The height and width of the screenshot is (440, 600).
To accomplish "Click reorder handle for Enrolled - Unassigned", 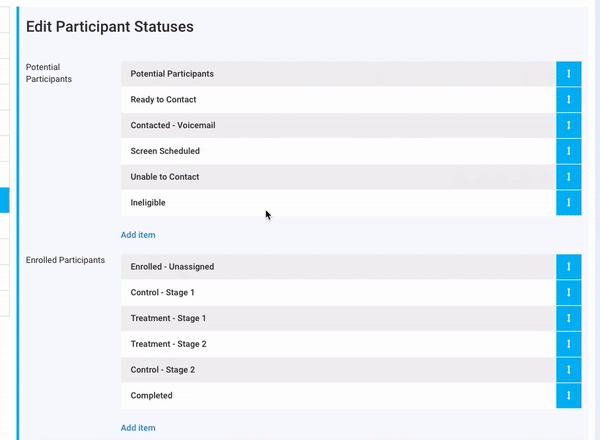I will [x=568, y=267].
